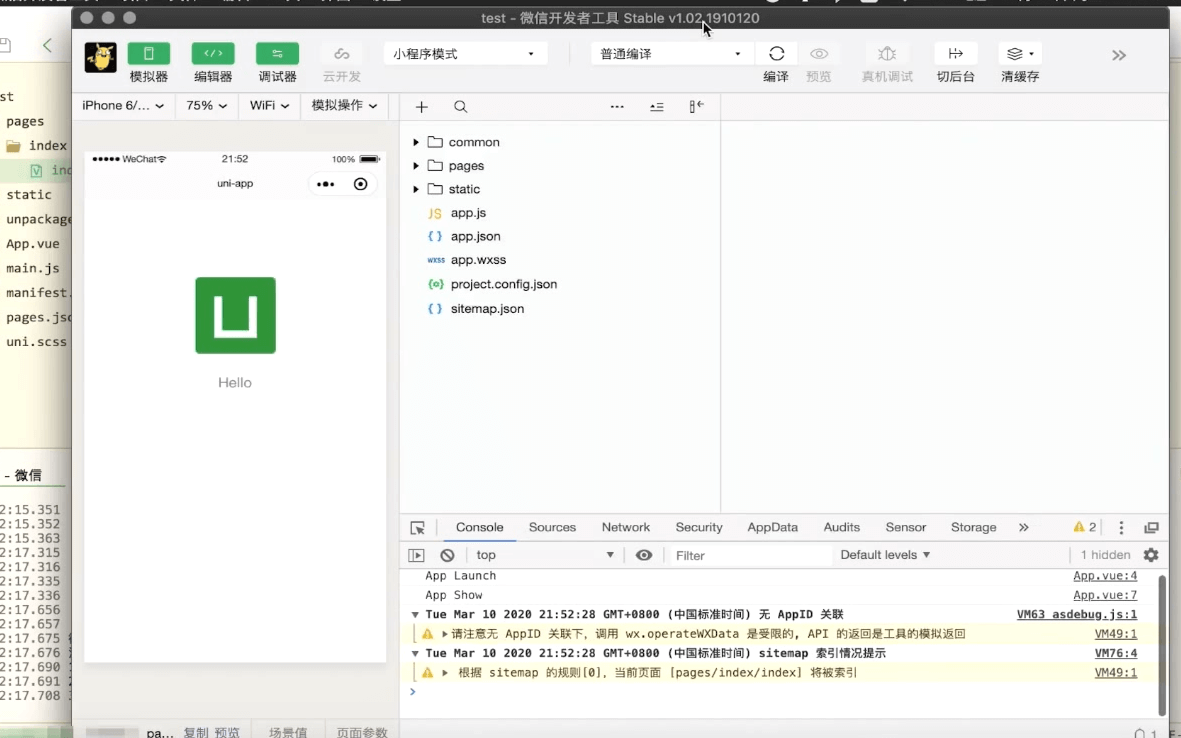Toggle the console sidebar icon
The width and height of the screenshot is (1181, 738).
point(417,555)
